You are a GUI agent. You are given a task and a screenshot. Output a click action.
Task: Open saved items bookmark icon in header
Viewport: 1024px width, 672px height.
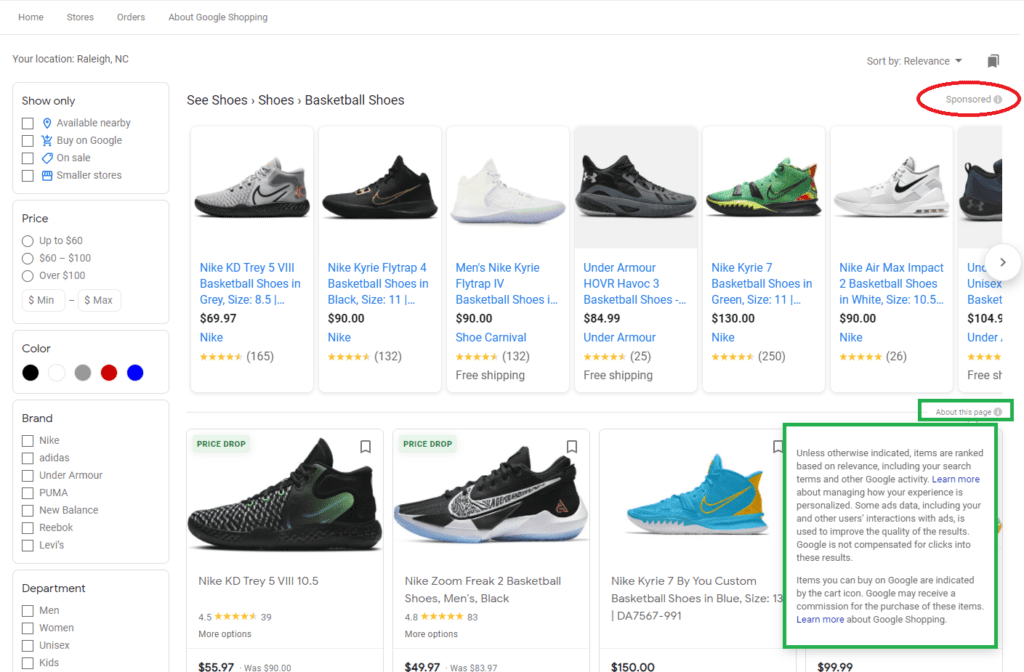(993, 61)
